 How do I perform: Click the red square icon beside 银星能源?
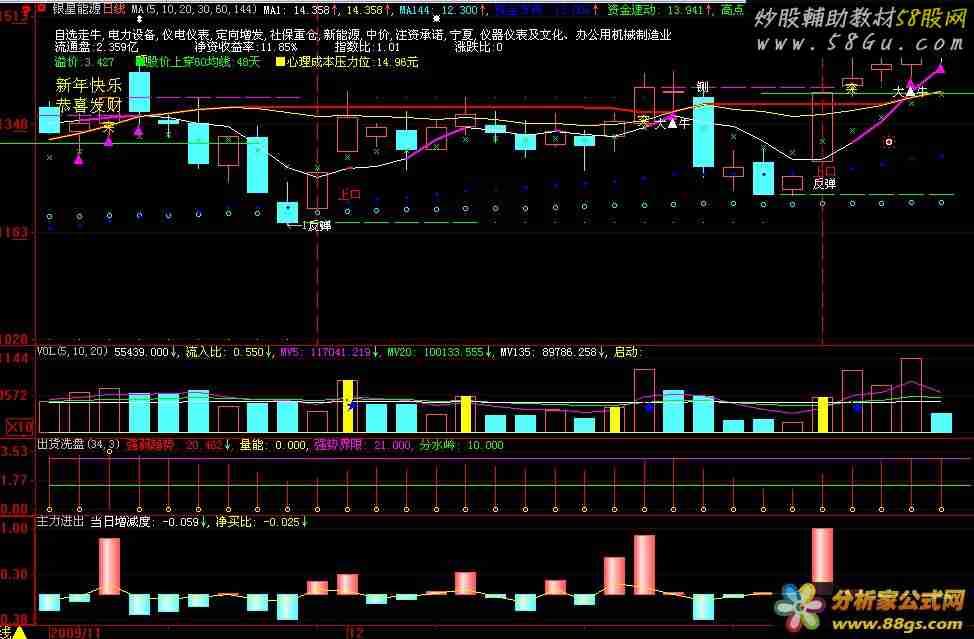pos(42,7)
